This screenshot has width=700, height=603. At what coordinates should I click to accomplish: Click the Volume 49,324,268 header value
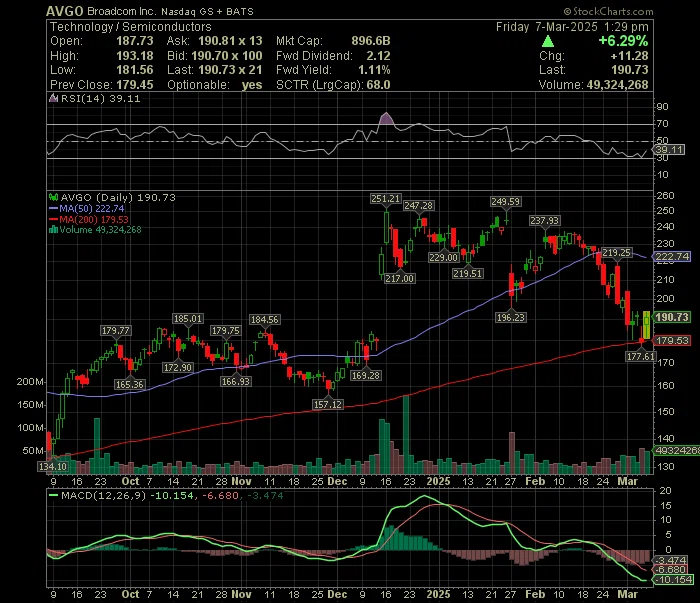(617, 85)
